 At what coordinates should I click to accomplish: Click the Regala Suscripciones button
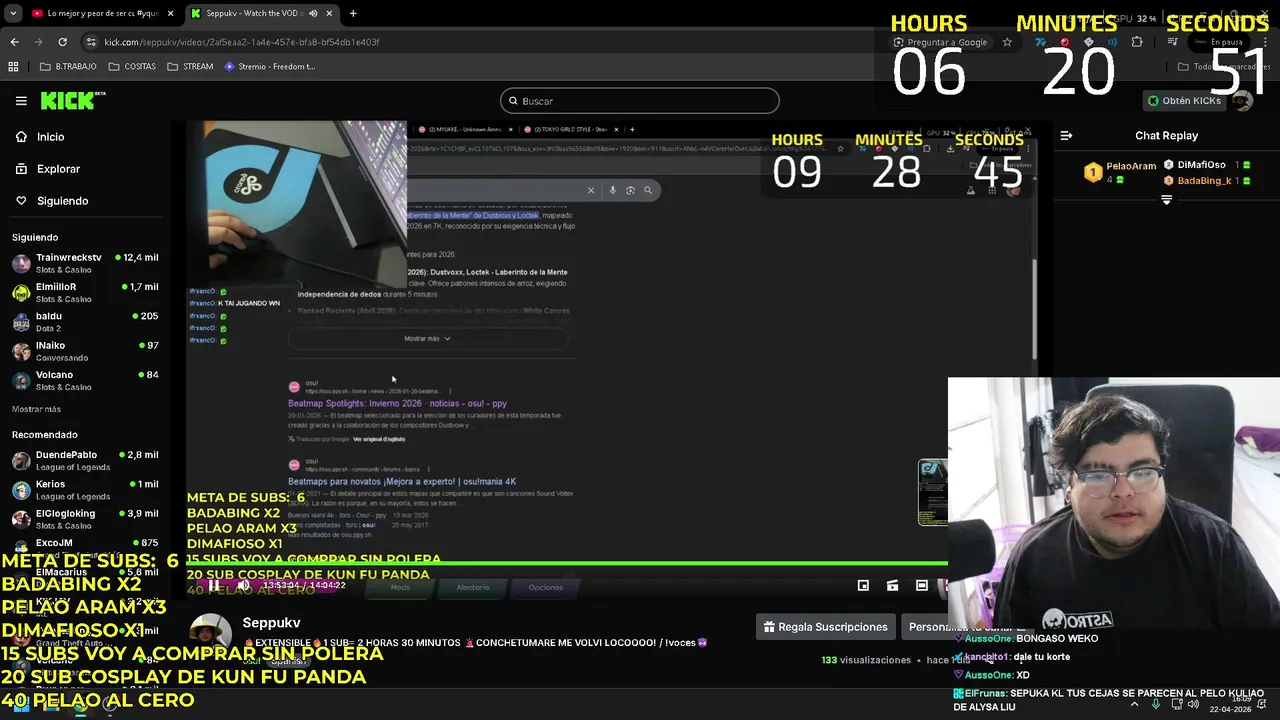(x=825, y=627)
